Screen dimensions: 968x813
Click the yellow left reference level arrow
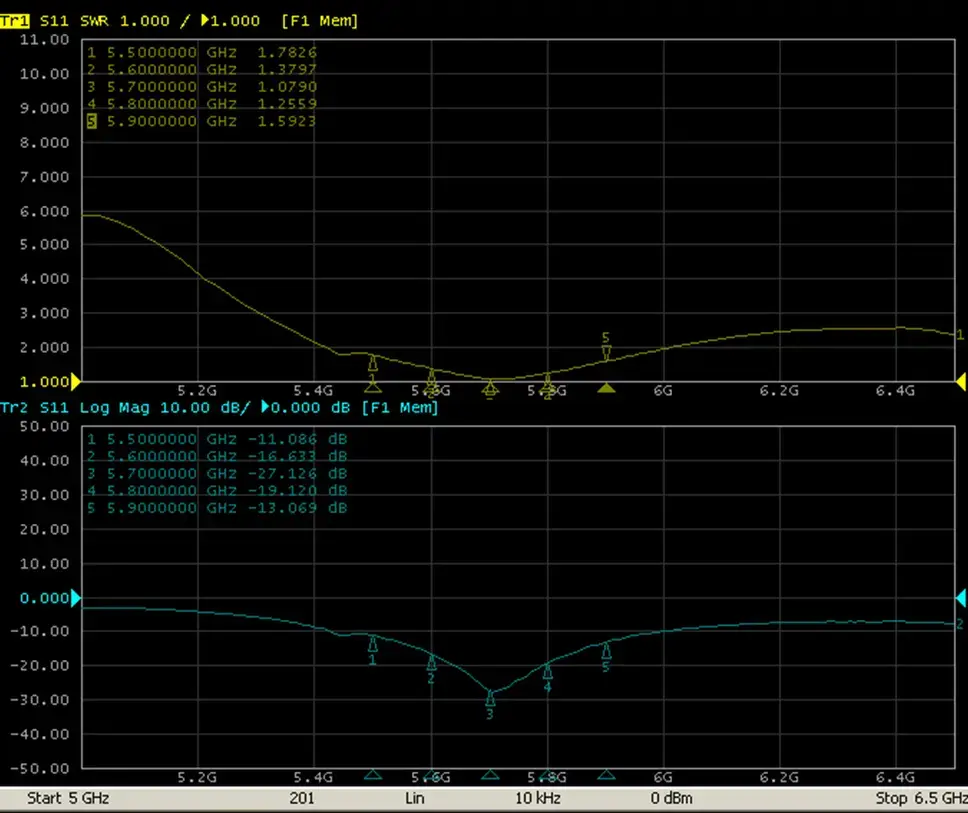click(76, 381)
